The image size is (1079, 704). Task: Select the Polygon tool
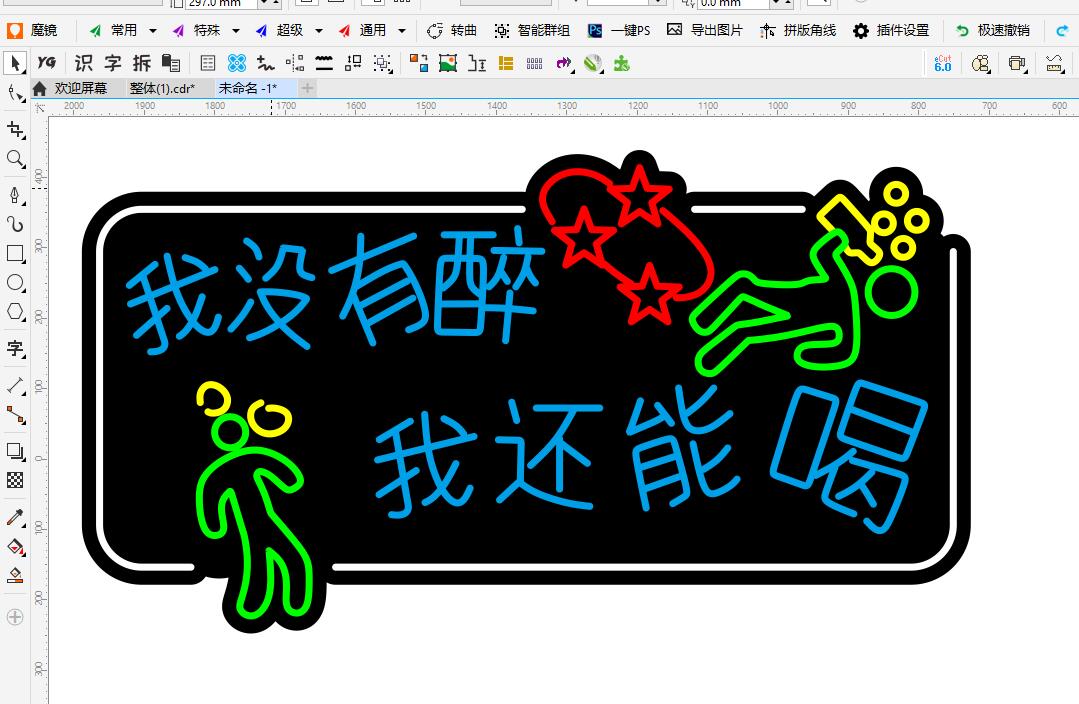[14, 312]
